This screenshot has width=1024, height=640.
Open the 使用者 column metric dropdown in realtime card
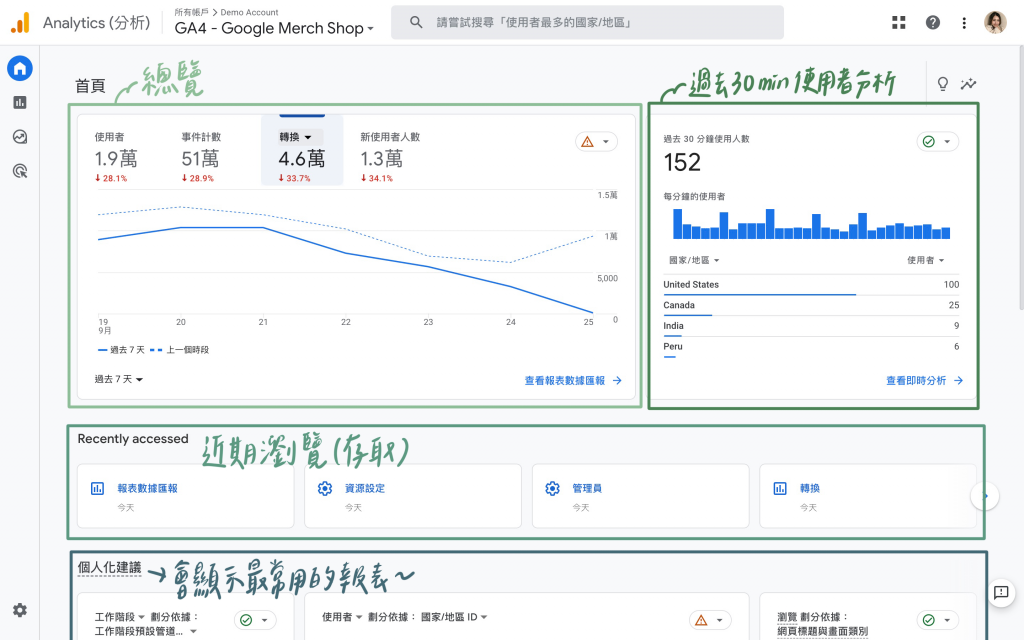925,260
